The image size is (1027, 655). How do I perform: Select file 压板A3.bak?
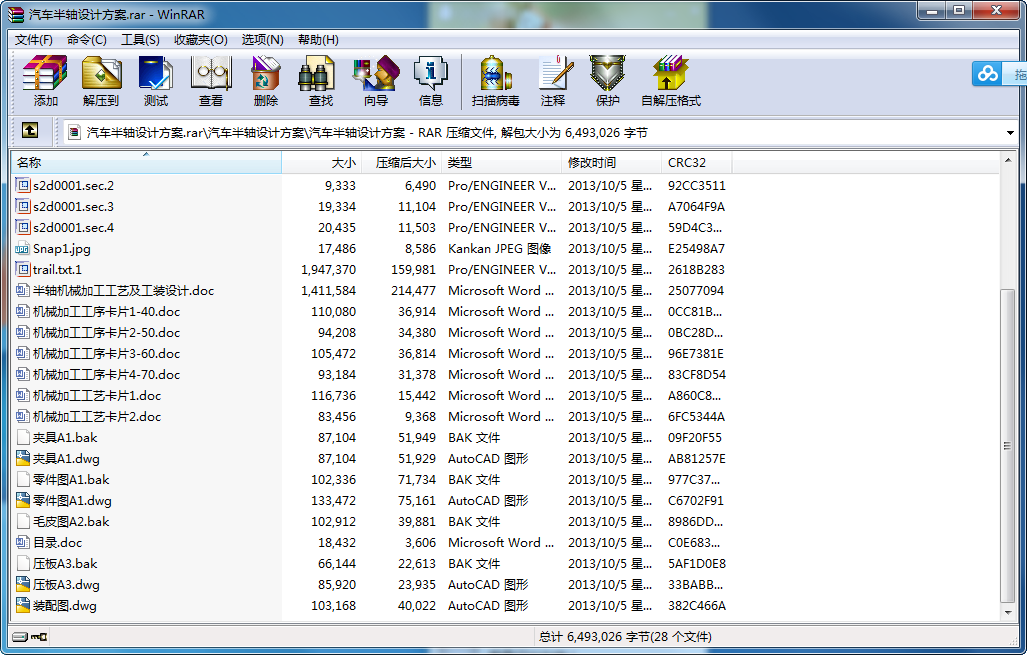[x=65, y=563]
